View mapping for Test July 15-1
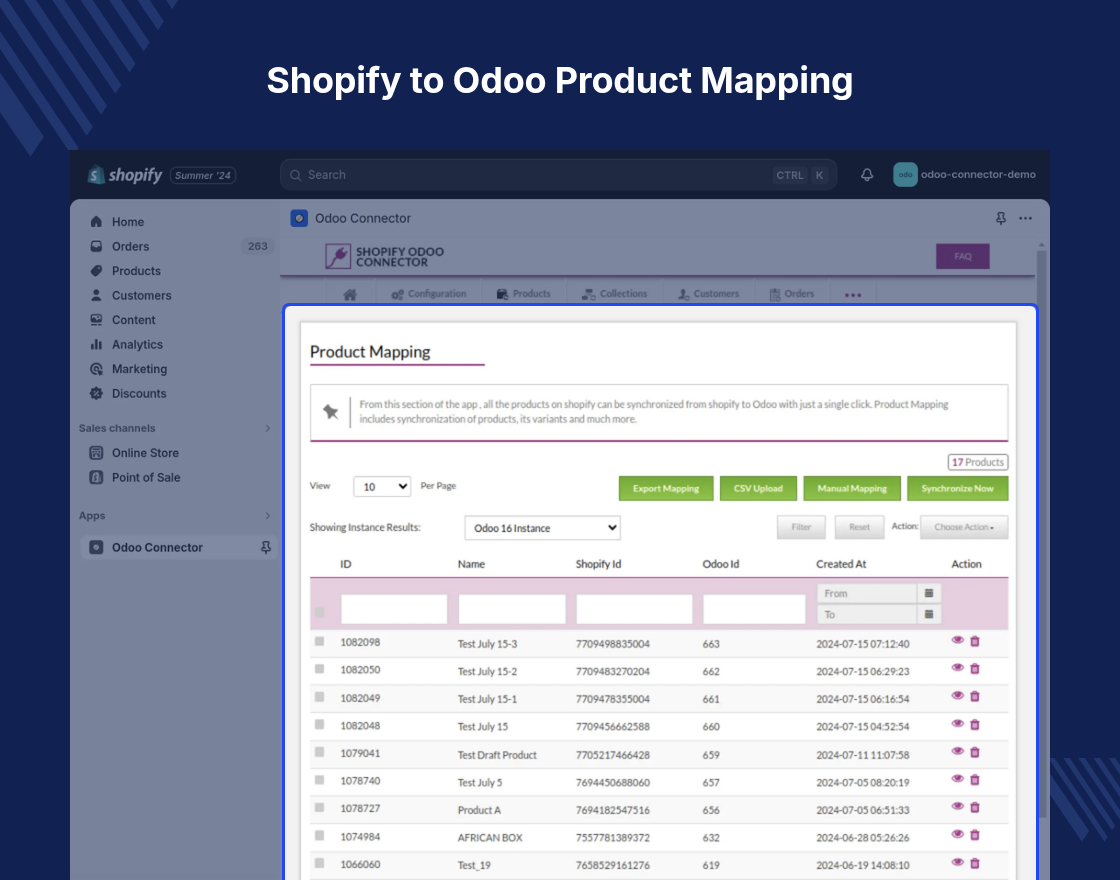Screen dimensions: 1120x880 (x=957, y=696)
